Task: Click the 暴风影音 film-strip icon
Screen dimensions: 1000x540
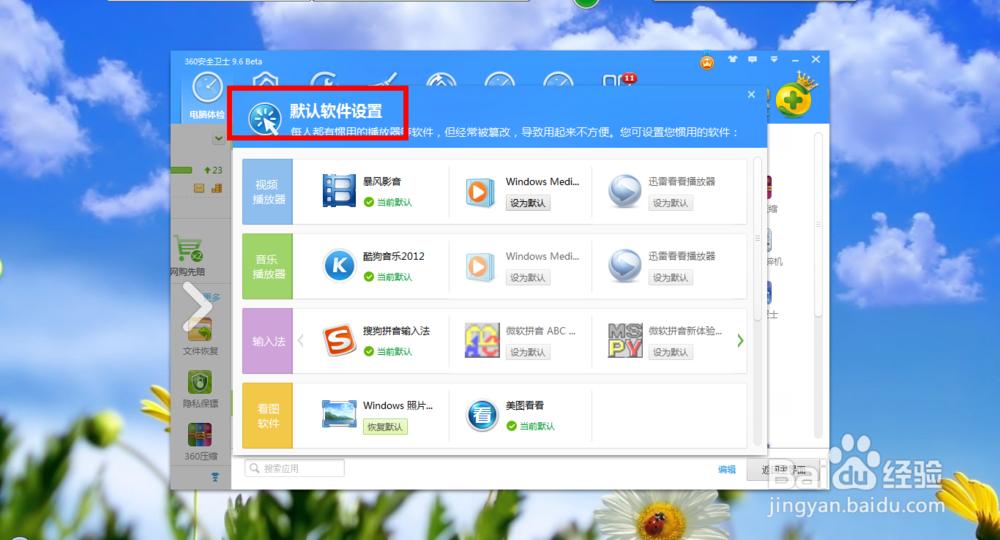Action: coord(339,191)
